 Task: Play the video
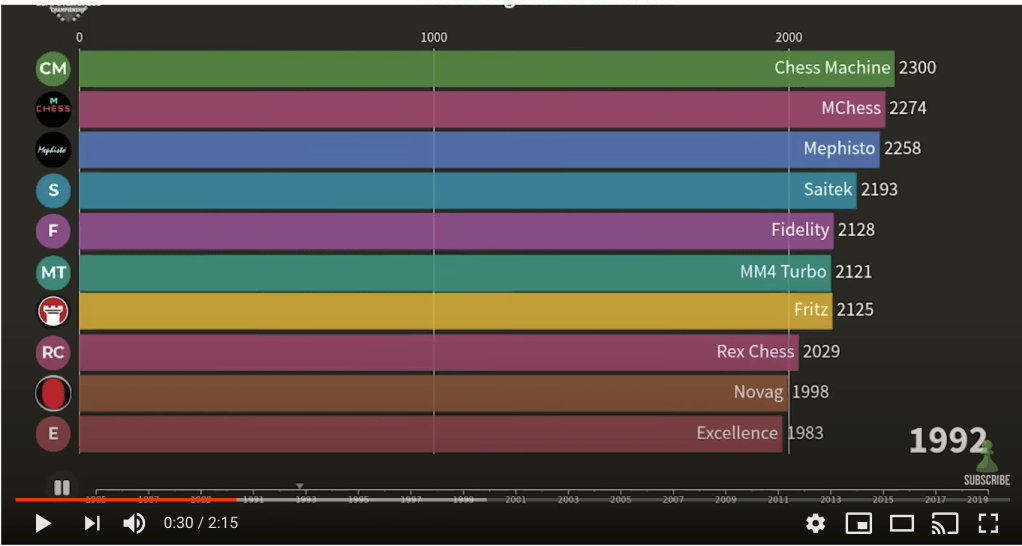point(43,523)
